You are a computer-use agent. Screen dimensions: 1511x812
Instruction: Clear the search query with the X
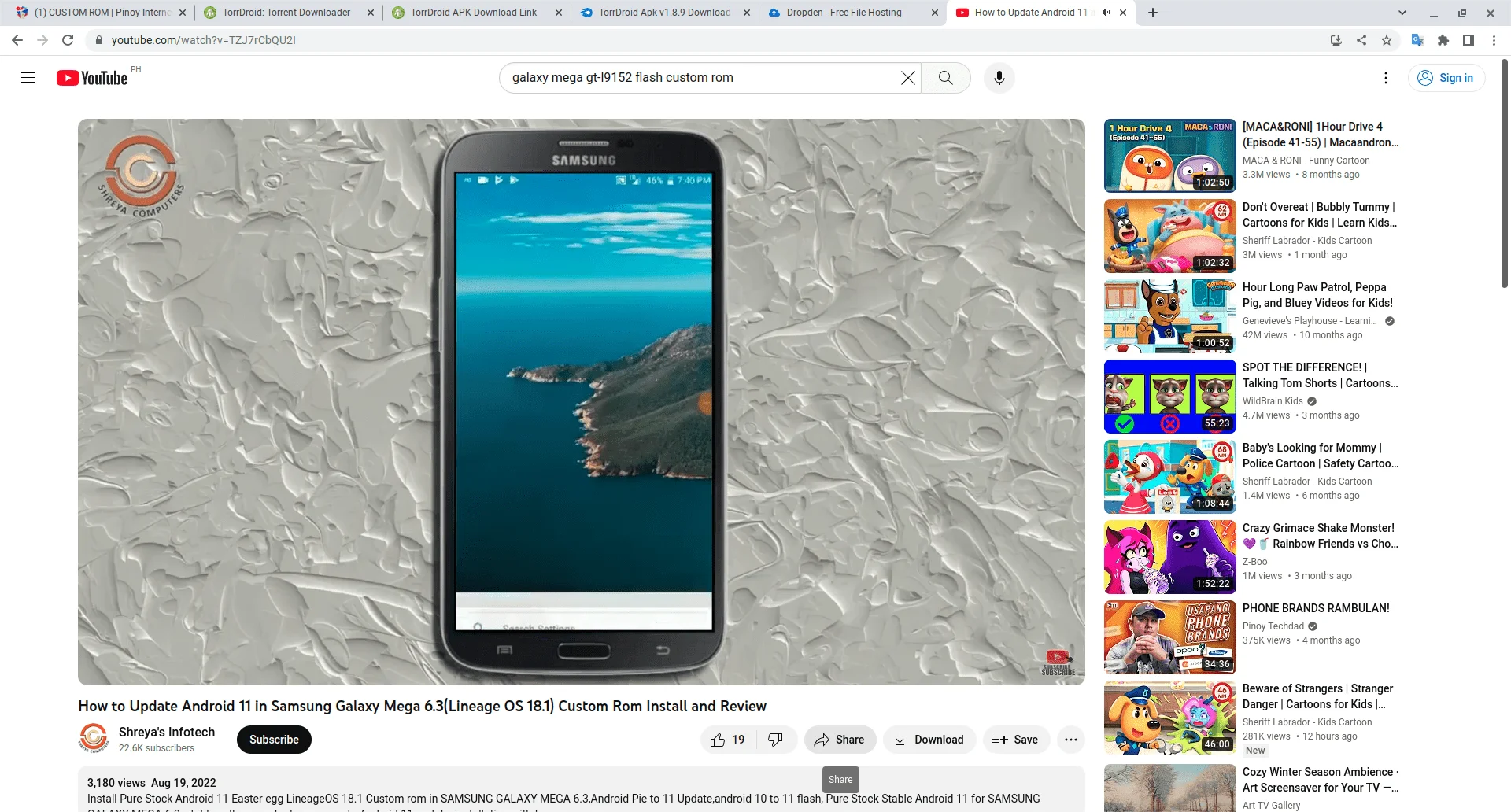pos(907,78)
